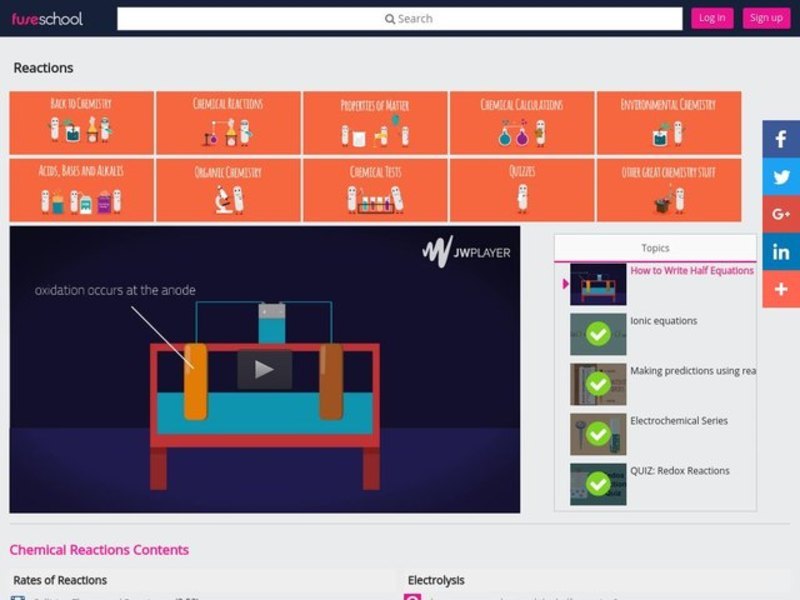Select the Back to Chemistry tile
800x600 pixels.
81,123
